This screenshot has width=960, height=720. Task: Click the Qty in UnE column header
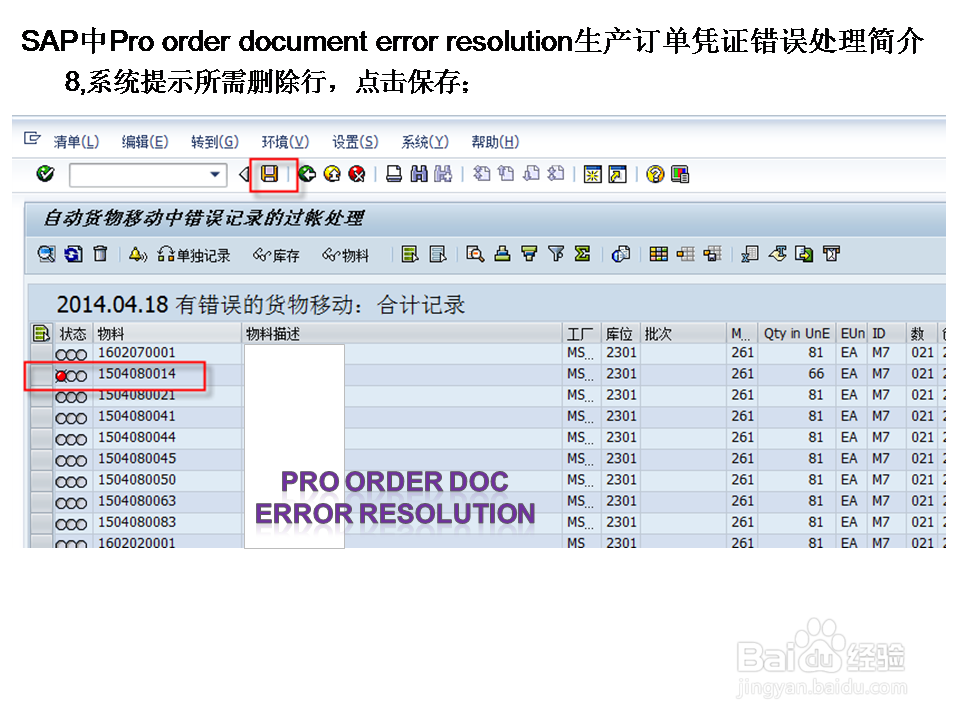coord(797,334)
